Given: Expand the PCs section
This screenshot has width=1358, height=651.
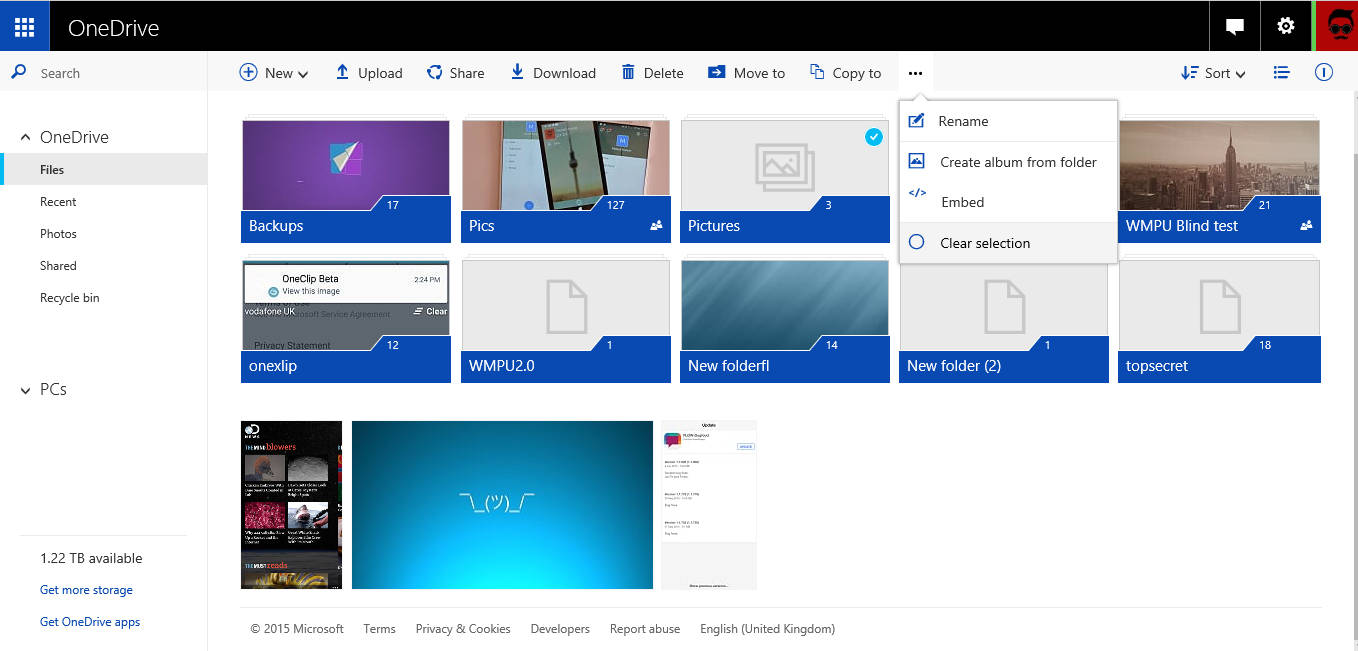Looking at the screenshot, I should coord(25,390).
